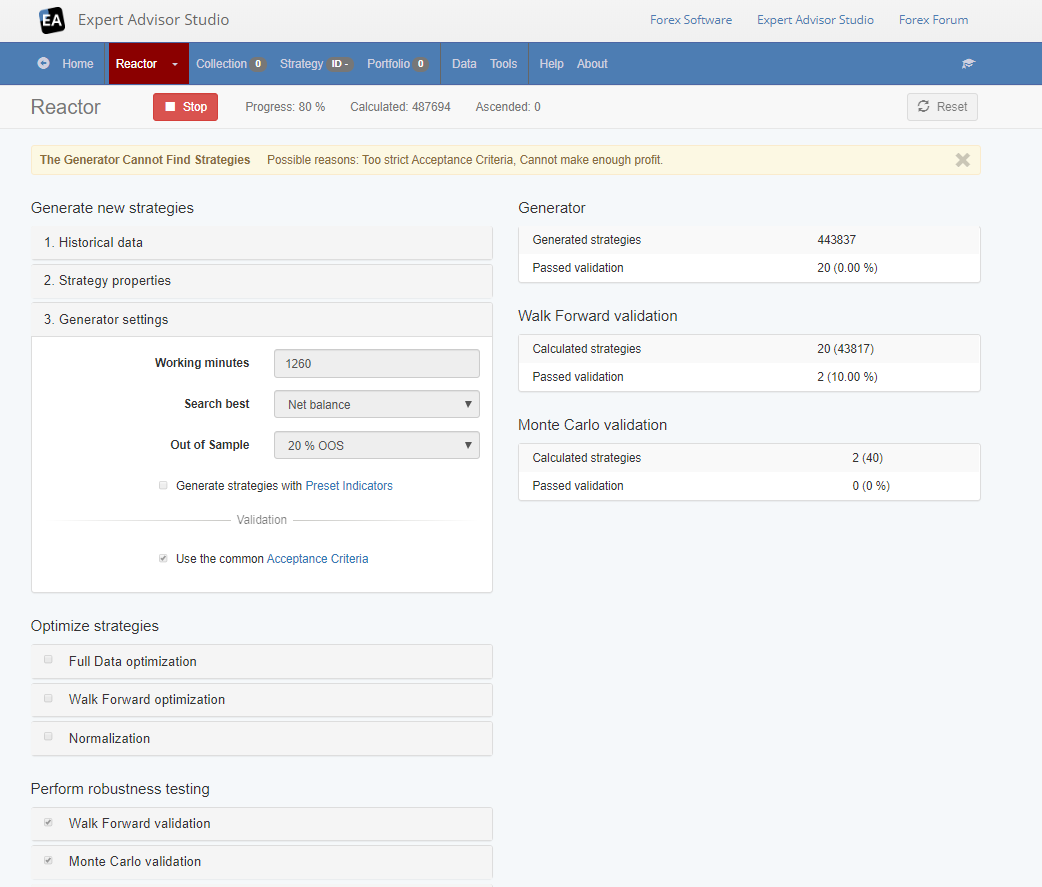Click Walk Forward Passed validation value '2 (10.00 %)'
This screenshot has height=887, width=1042.
click(x=847, y=377)
